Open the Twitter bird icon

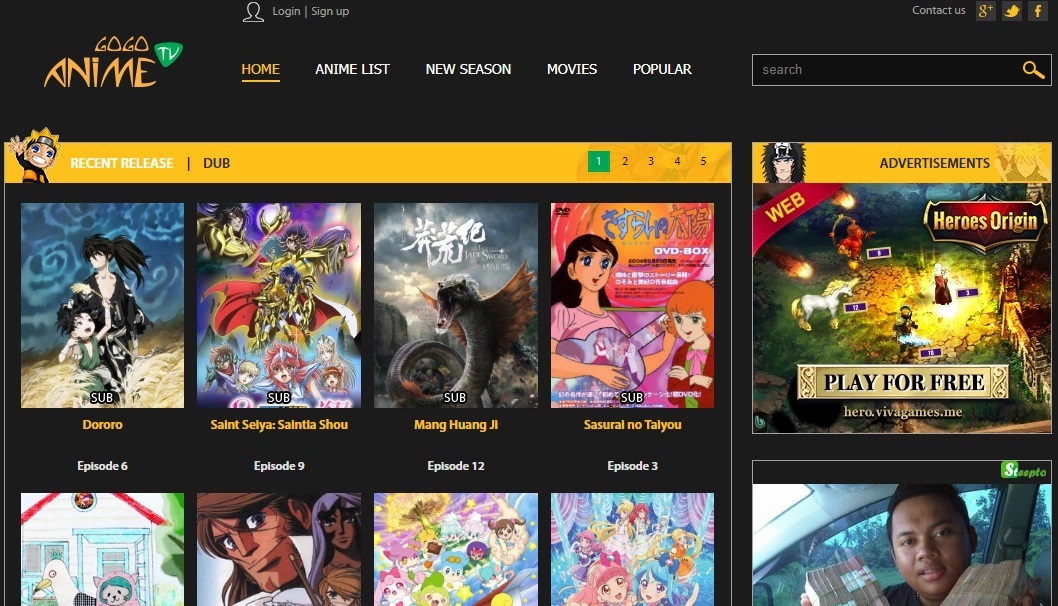click(1011, 11)
